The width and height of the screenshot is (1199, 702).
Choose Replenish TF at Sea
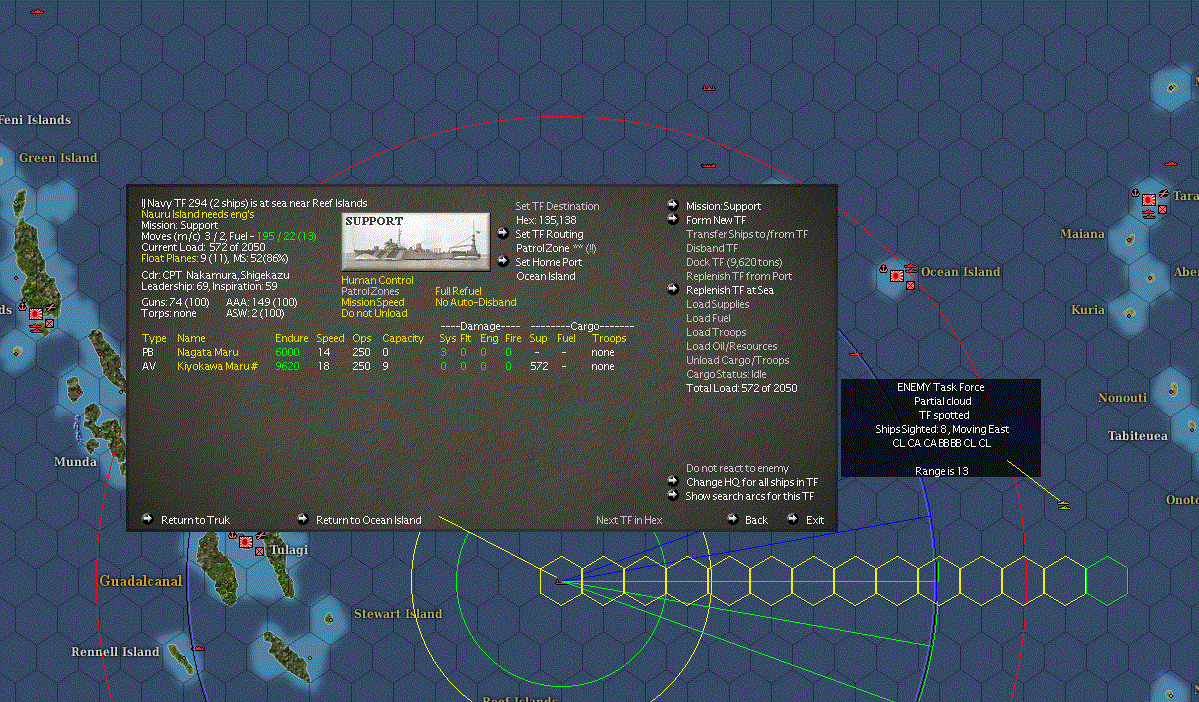pyautogui.click(x=729, y=290)
